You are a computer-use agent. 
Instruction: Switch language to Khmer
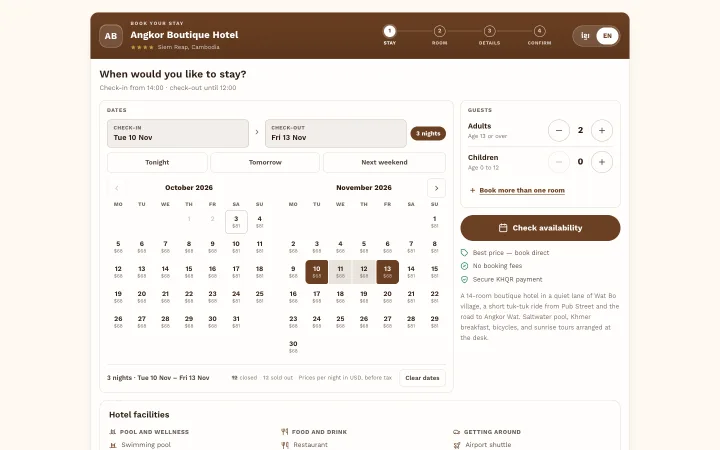tap(585, 36)
